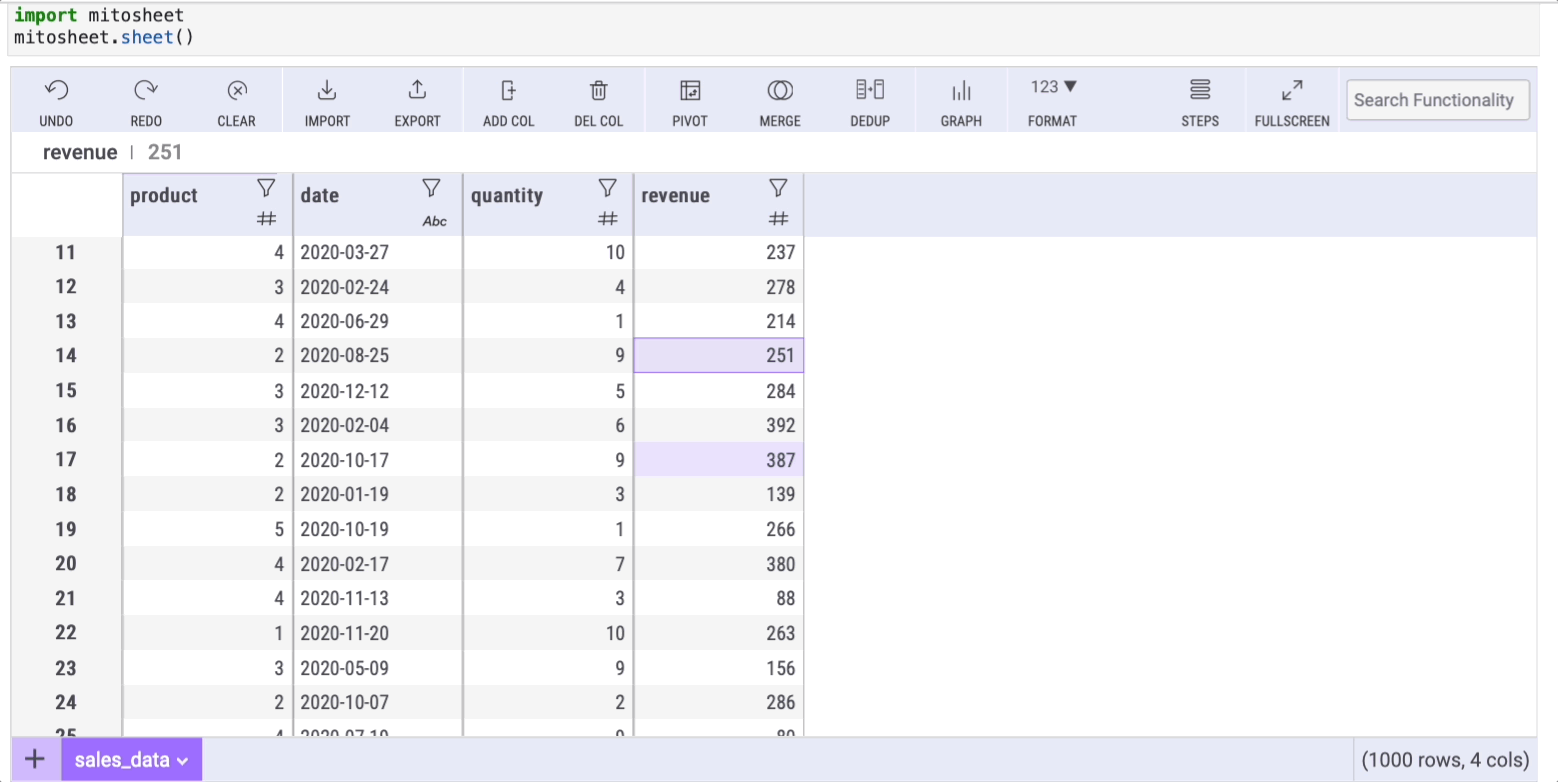Screen dimensions: 1558x782
Task: Select date cell 2020-10-19
Action: pyautogui.click(x=378, y=529)
